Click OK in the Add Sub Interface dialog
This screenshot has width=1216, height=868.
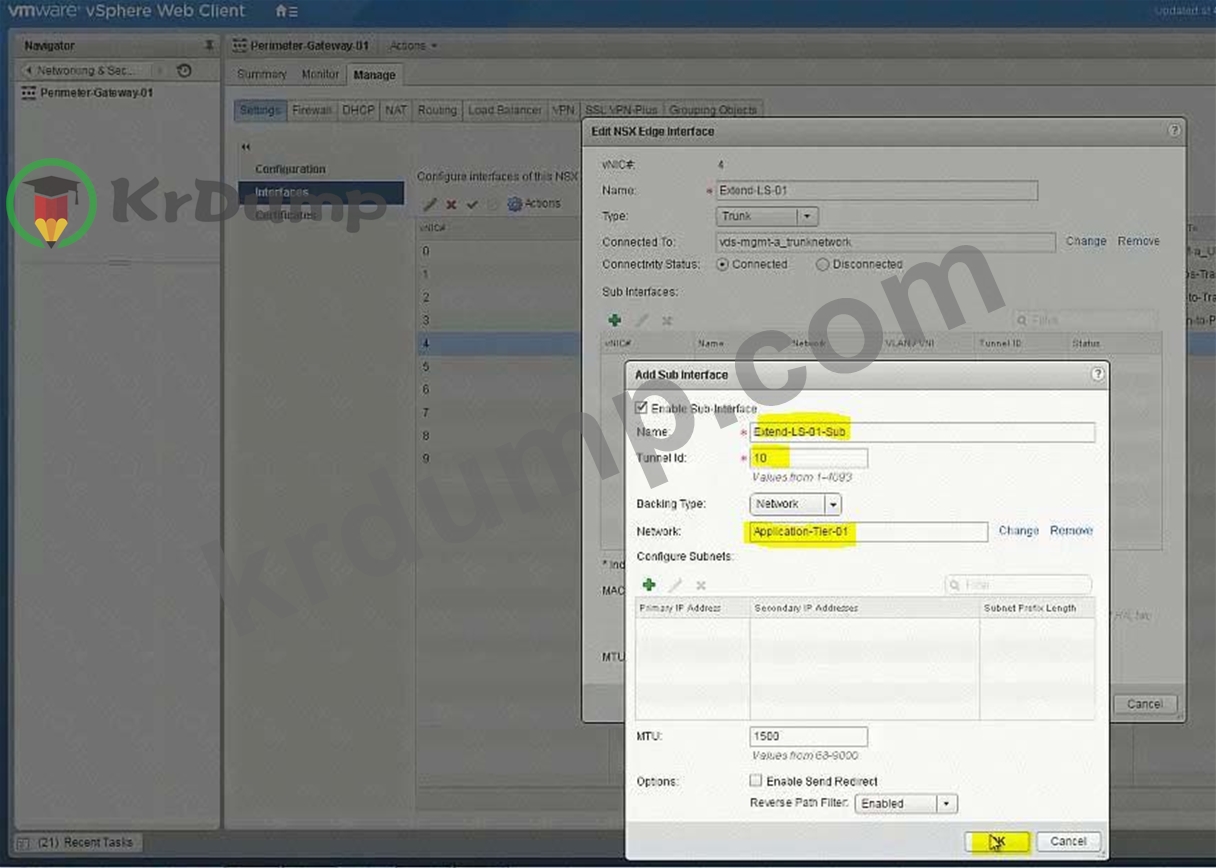[997, 841]
